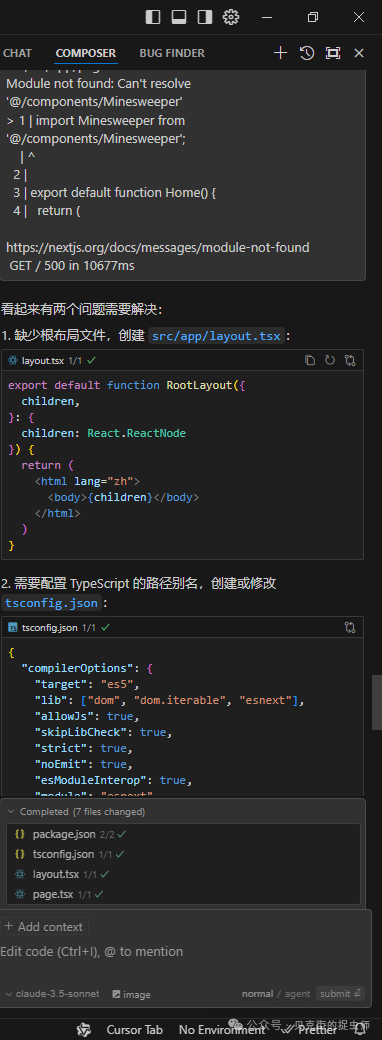382x1040 pixels.
Task: Switch to the CHAT tab
Action: point(17,53)
